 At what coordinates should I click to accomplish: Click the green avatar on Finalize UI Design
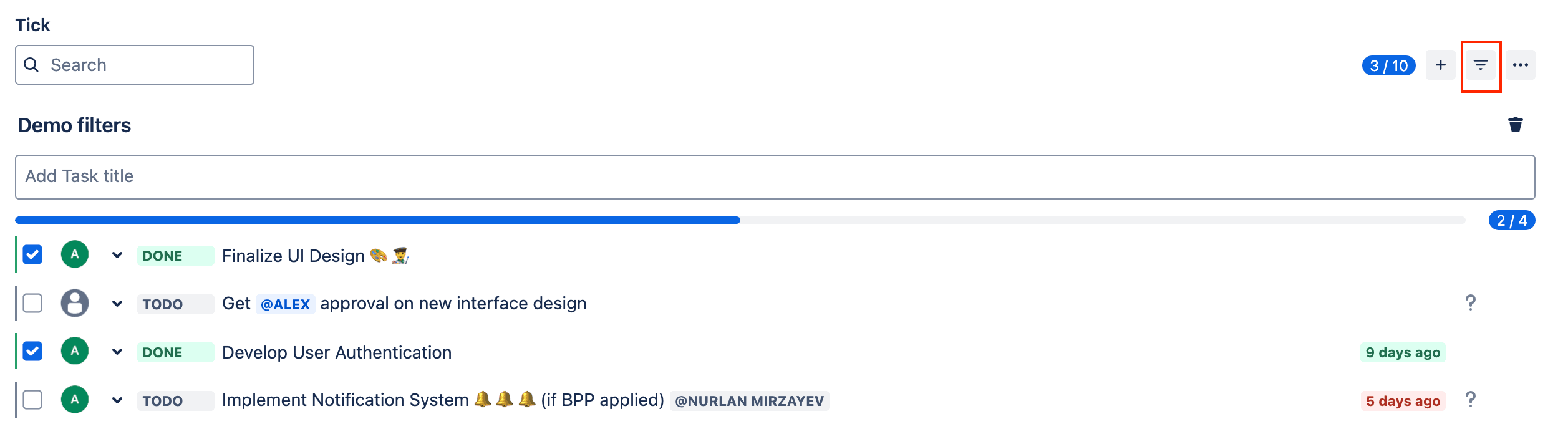click(75, 254)
